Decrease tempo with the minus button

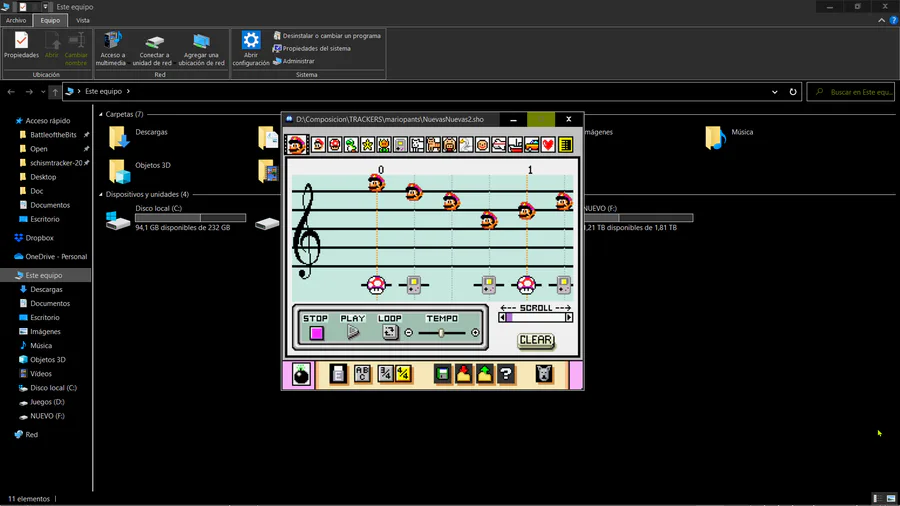point(409,333)
